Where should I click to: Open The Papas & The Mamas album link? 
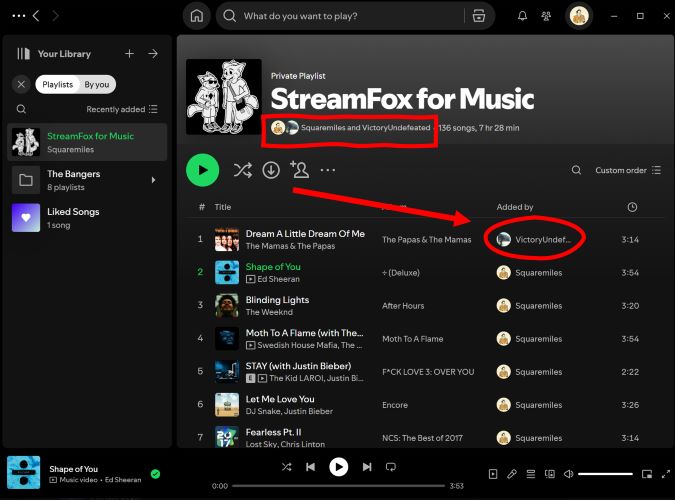tap(427, 240)
